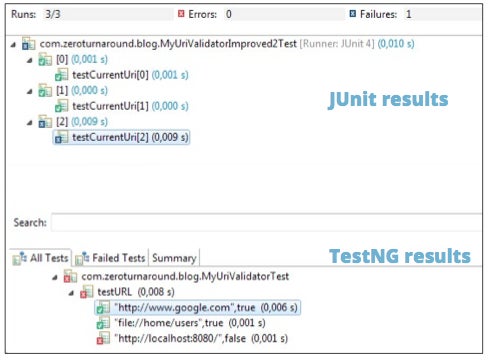Click the [2] failed suite icon
490x360 pixels.
tap(45, 122)
